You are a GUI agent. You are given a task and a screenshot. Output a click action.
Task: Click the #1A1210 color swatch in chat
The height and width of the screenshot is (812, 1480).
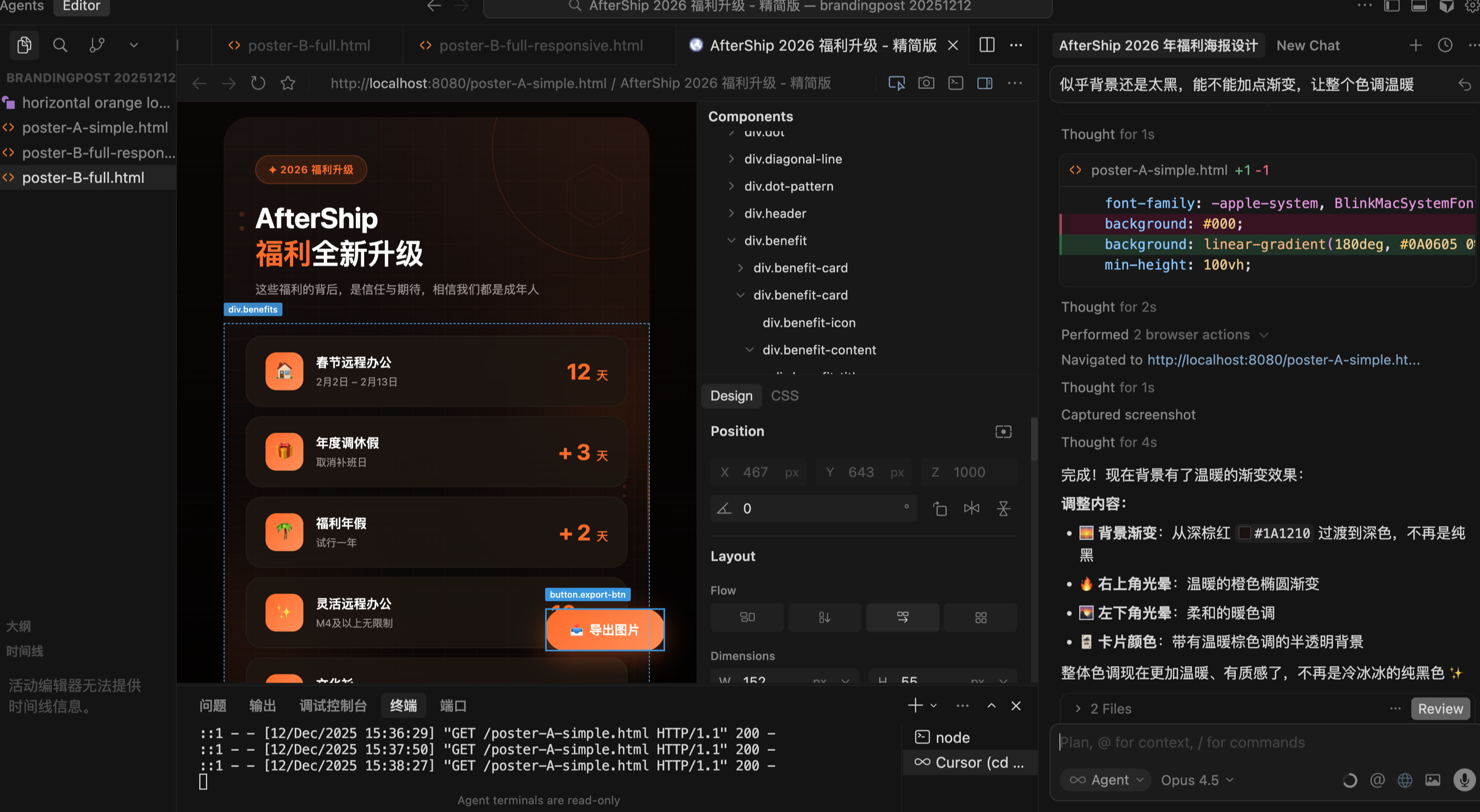(x=1244, y=532)
